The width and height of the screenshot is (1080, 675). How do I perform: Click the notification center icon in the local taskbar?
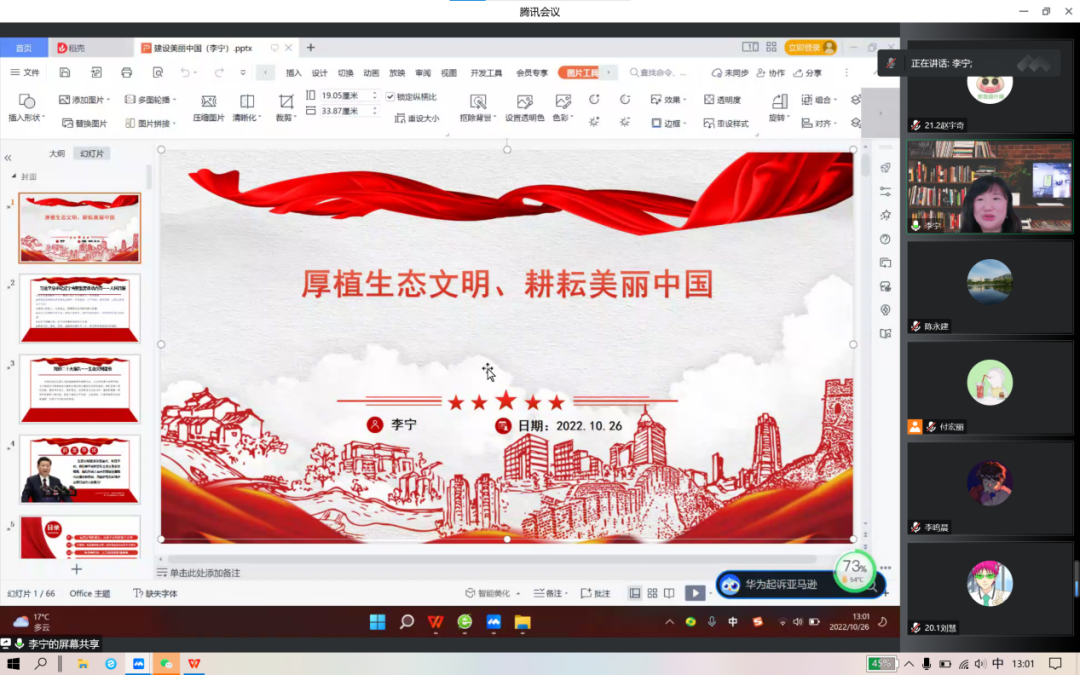1055,664
